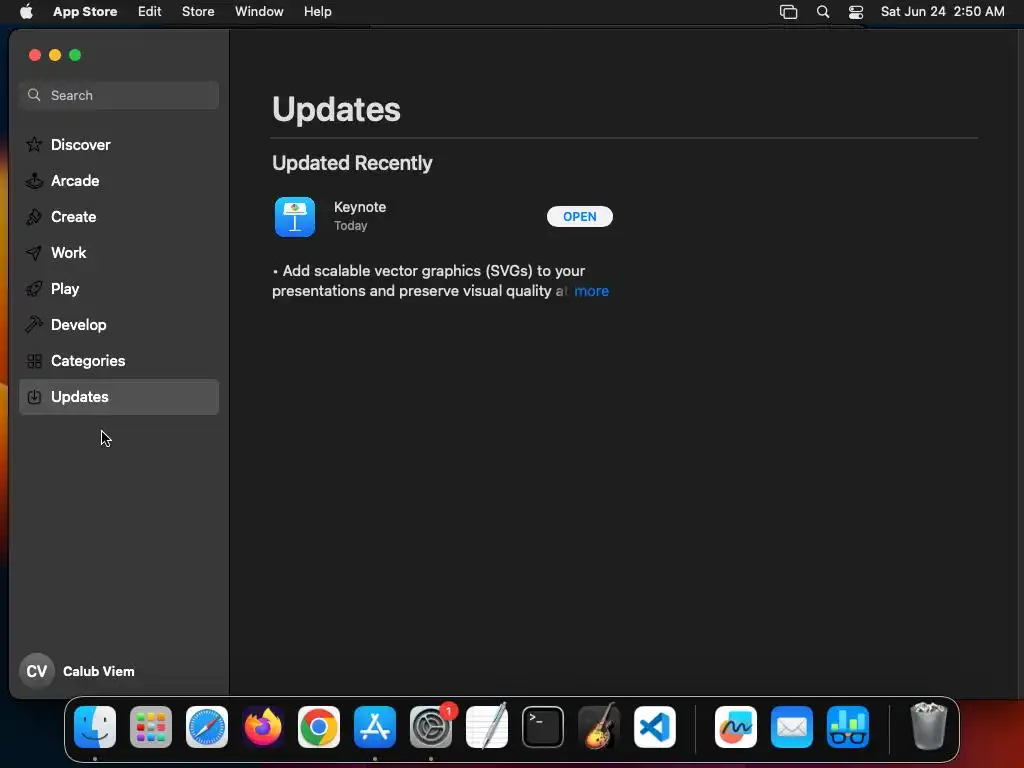Open the Edit menu
Viewport: 1024px width, 768px height.
150,12
